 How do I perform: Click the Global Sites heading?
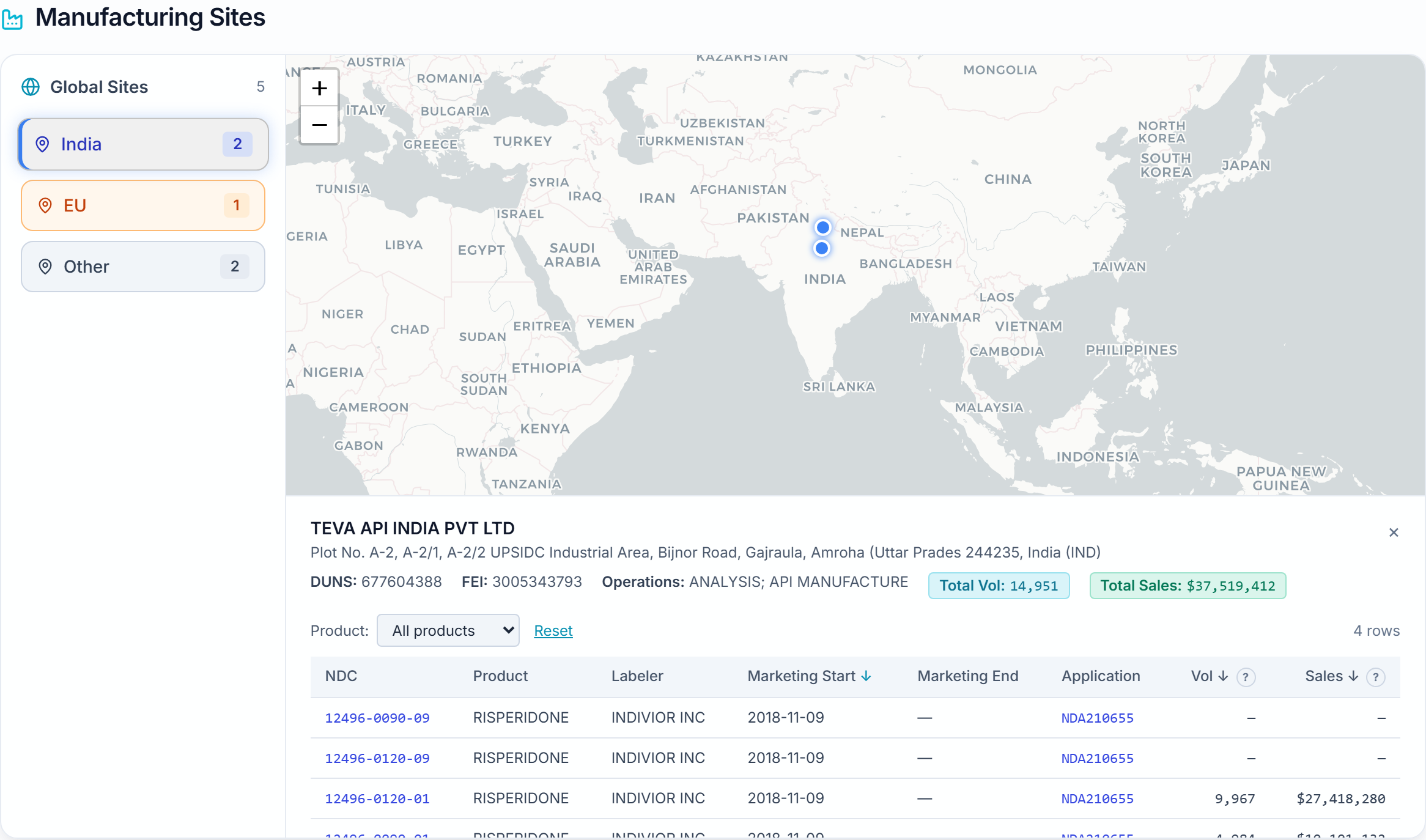click(x=99, y=87)
